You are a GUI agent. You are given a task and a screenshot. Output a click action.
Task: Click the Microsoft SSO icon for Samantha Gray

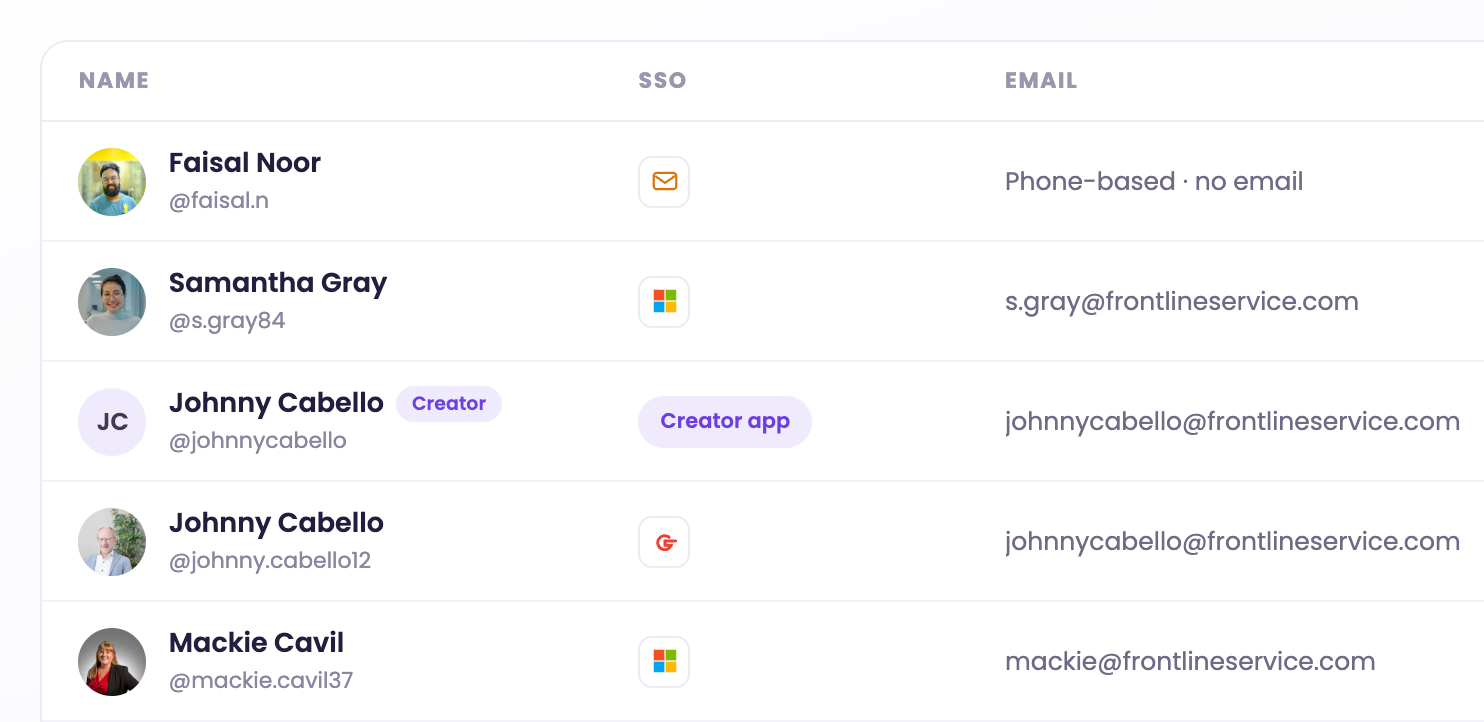click(x=664, y=302)
